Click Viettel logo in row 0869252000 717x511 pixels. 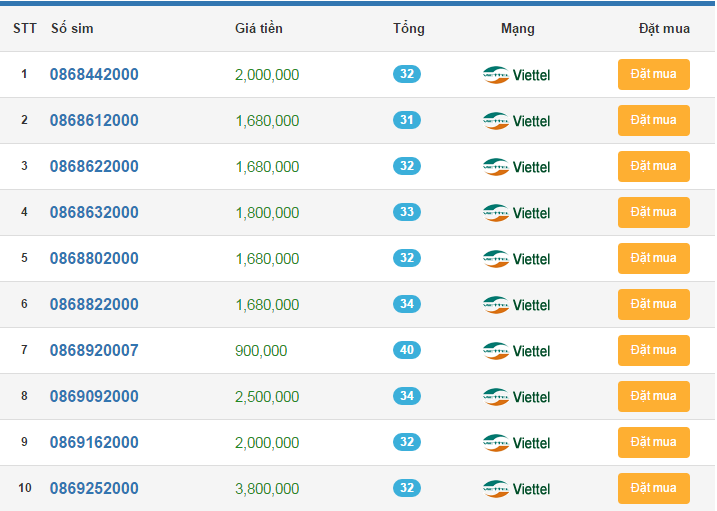[x=516, y=489]
